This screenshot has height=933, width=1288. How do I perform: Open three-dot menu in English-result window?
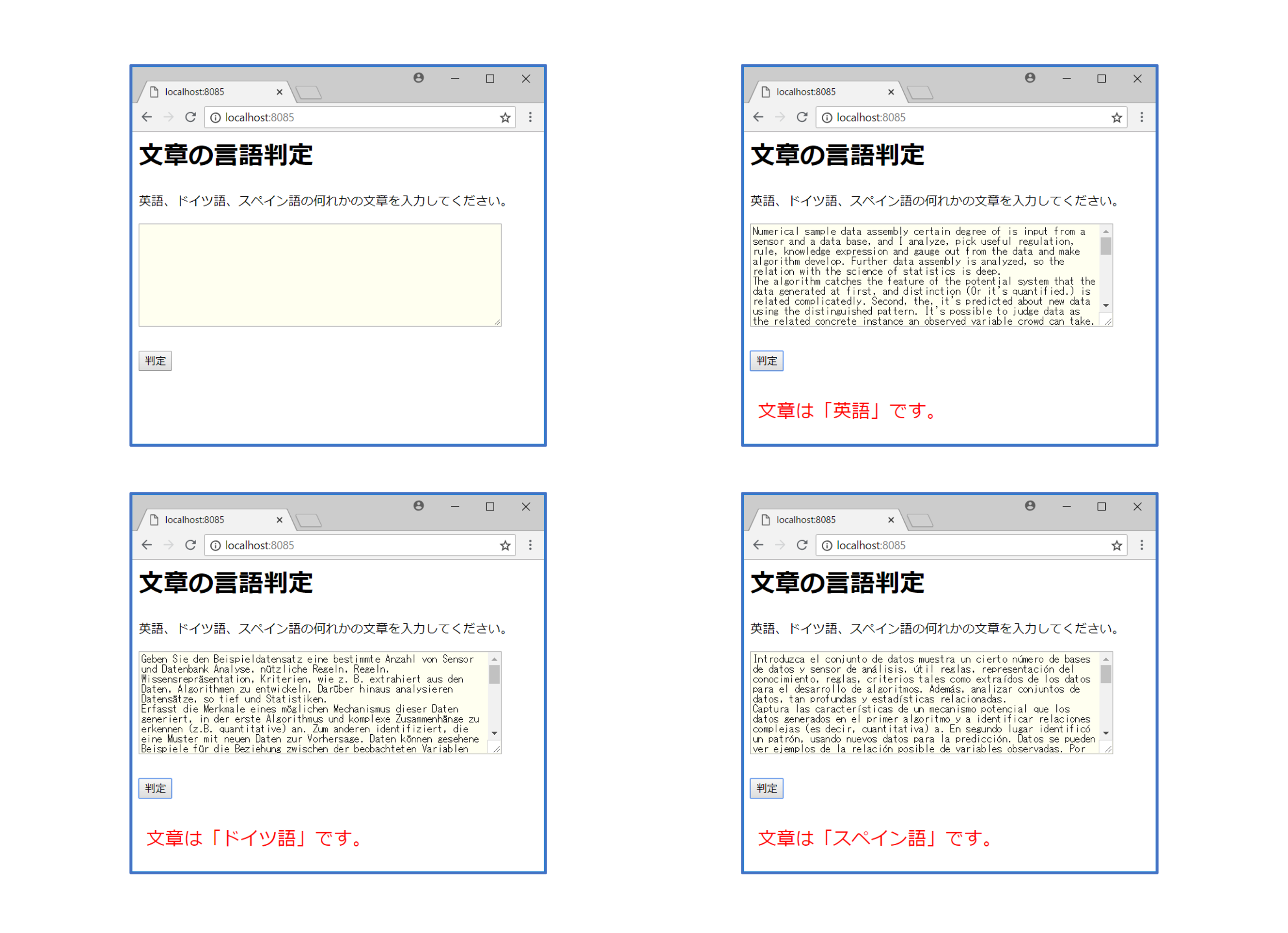(1142, 117)
